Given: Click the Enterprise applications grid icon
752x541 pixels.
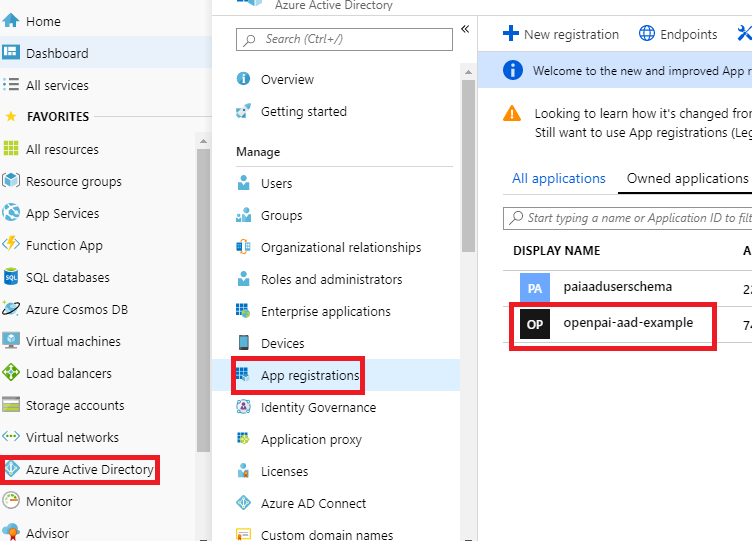Looking at the screenshot, I should (x=243, y=311).
